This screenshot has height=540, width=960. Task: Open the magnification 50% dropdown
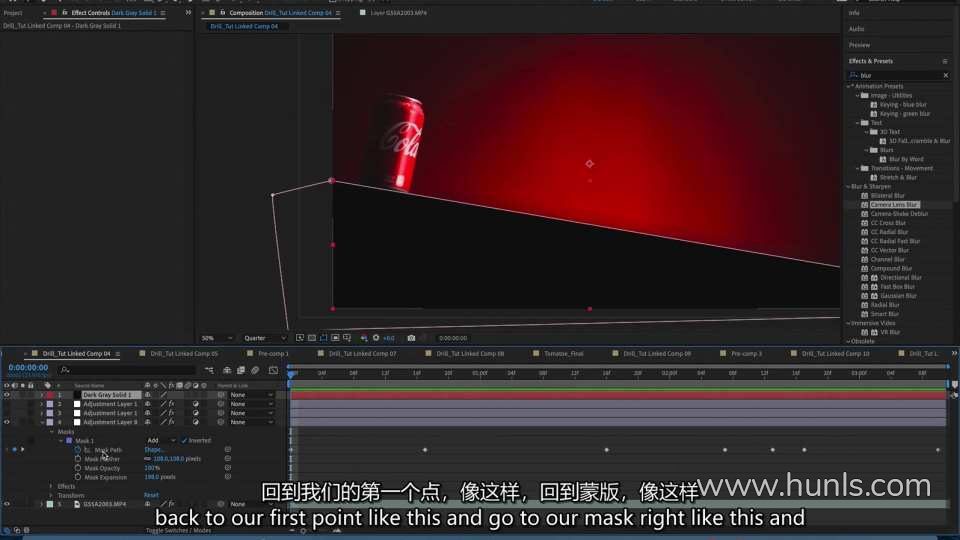(217, 338)
